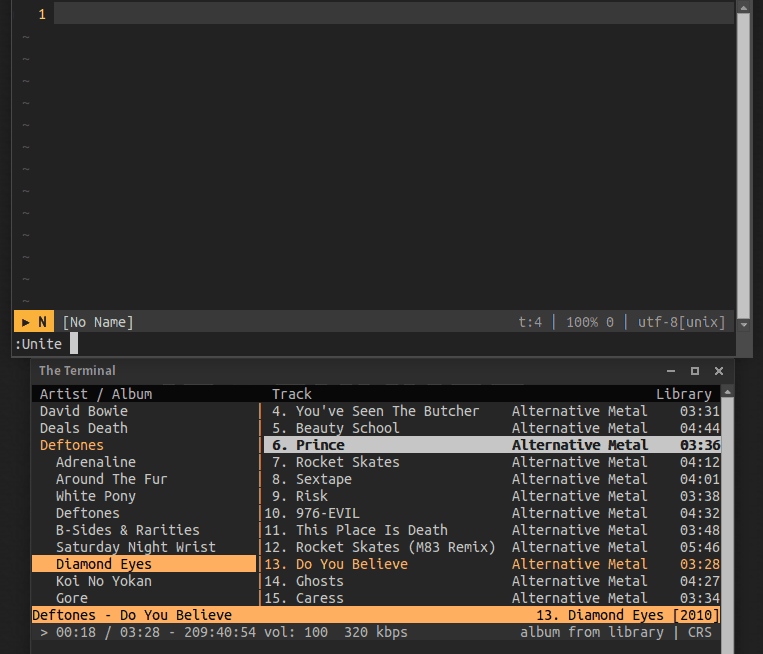Click The Terminal scrollbar up arrow
This screenshot has height=654, width=763.
pyautogui.click(x=727, y=392)
